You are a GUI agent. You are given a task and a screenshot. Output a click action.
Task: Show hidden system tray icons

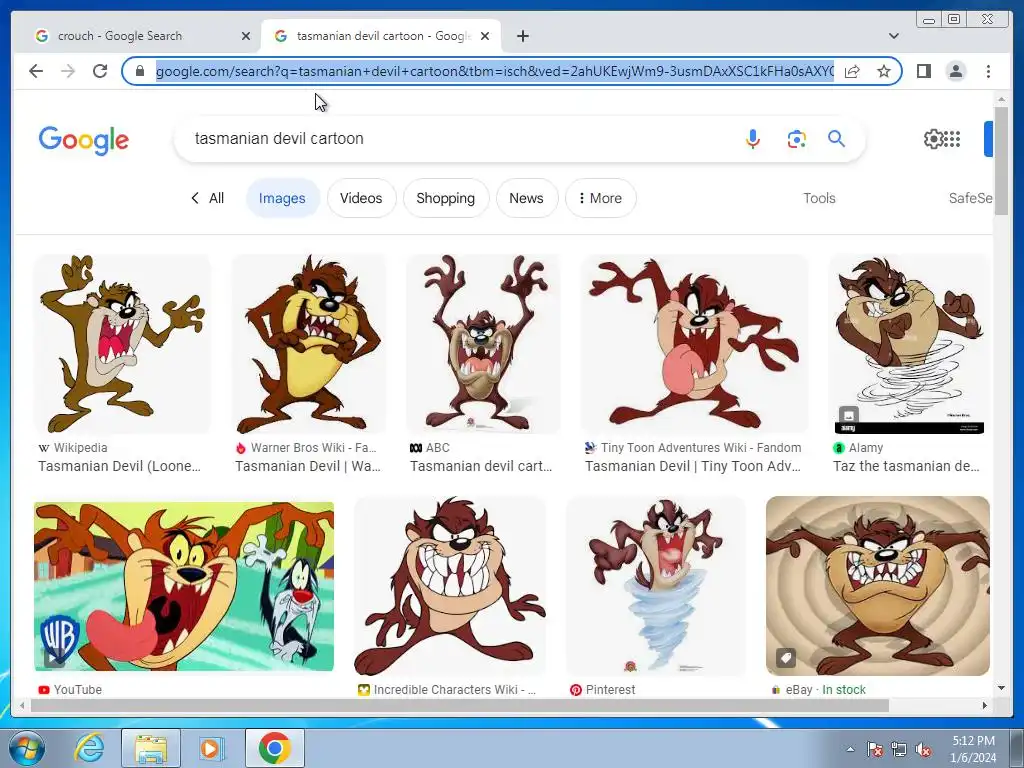tap(850, 749)
